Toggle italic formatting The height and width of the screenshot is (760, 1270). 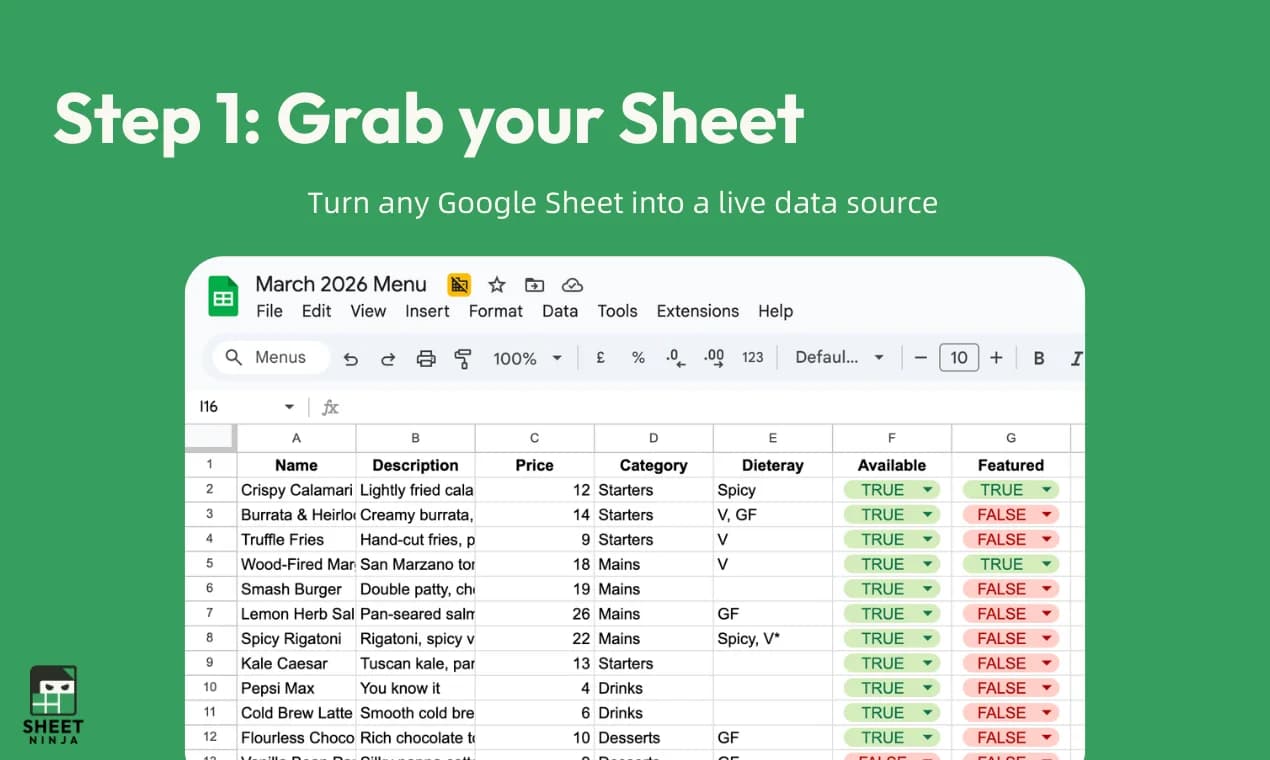click(1073, 357)
